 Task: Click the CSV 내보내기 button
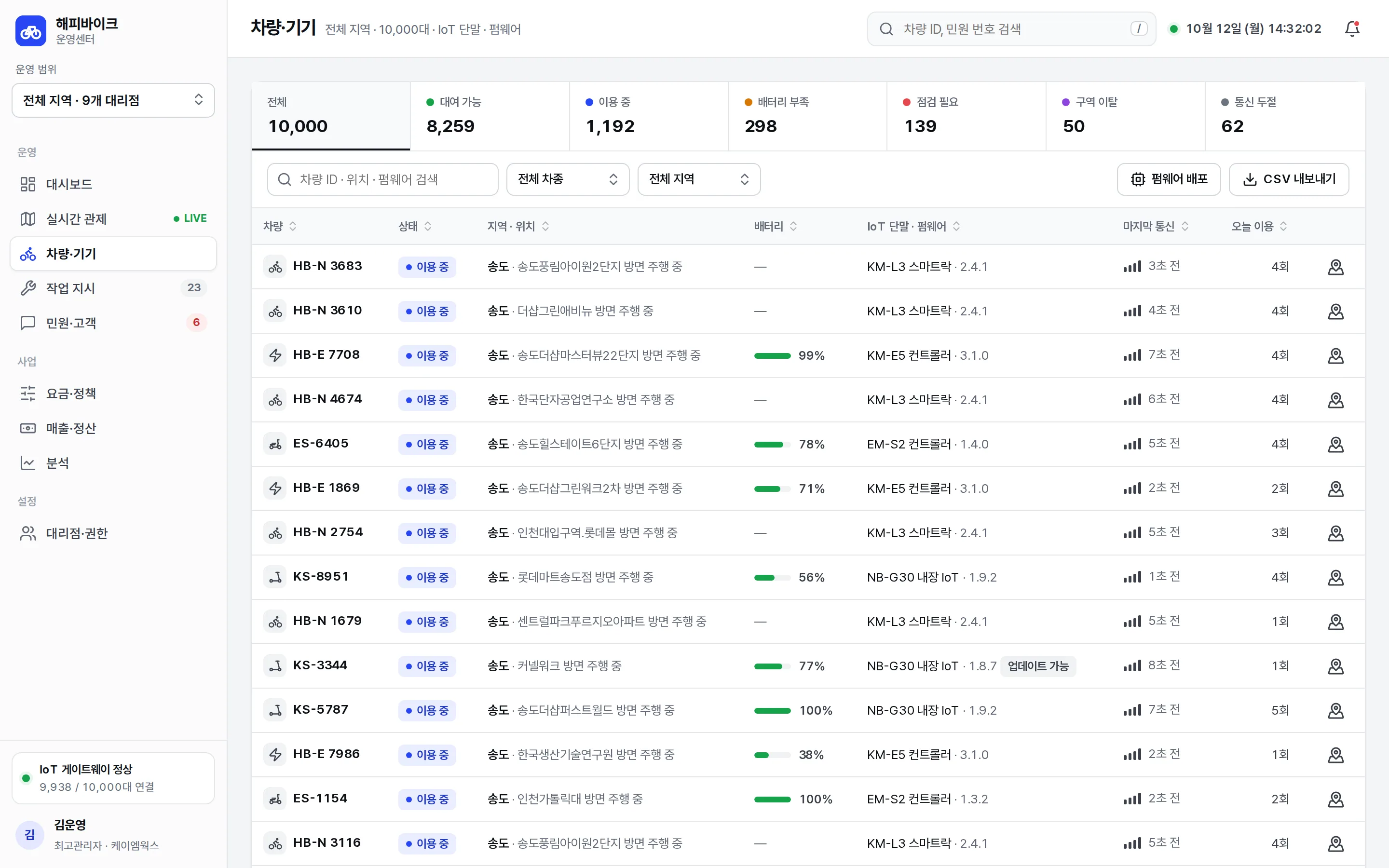click(x=1289, y=179)
